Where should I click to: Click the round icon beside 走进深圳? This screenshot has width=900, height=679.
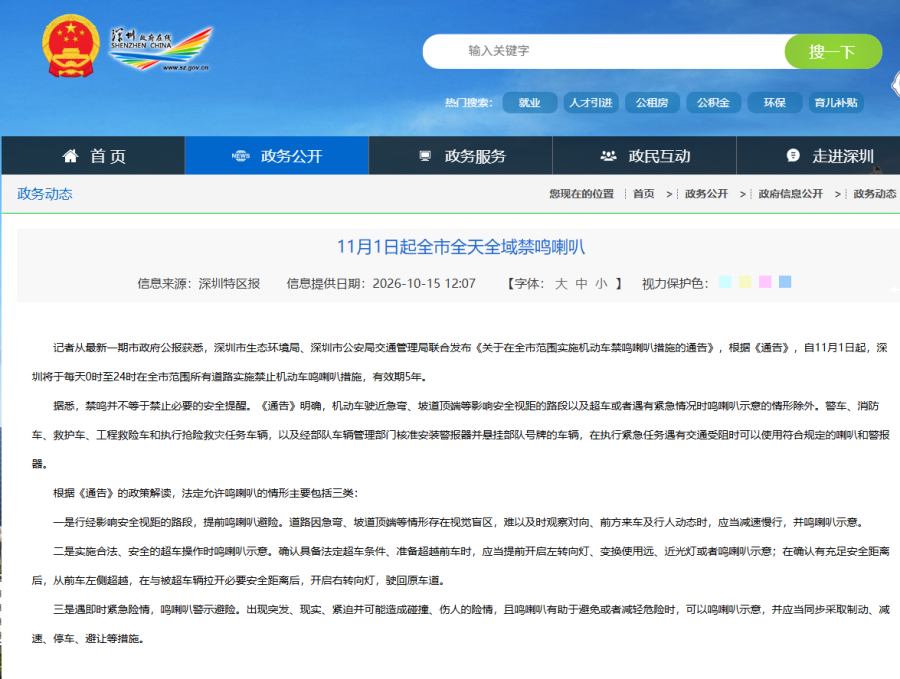pos(793,155)
